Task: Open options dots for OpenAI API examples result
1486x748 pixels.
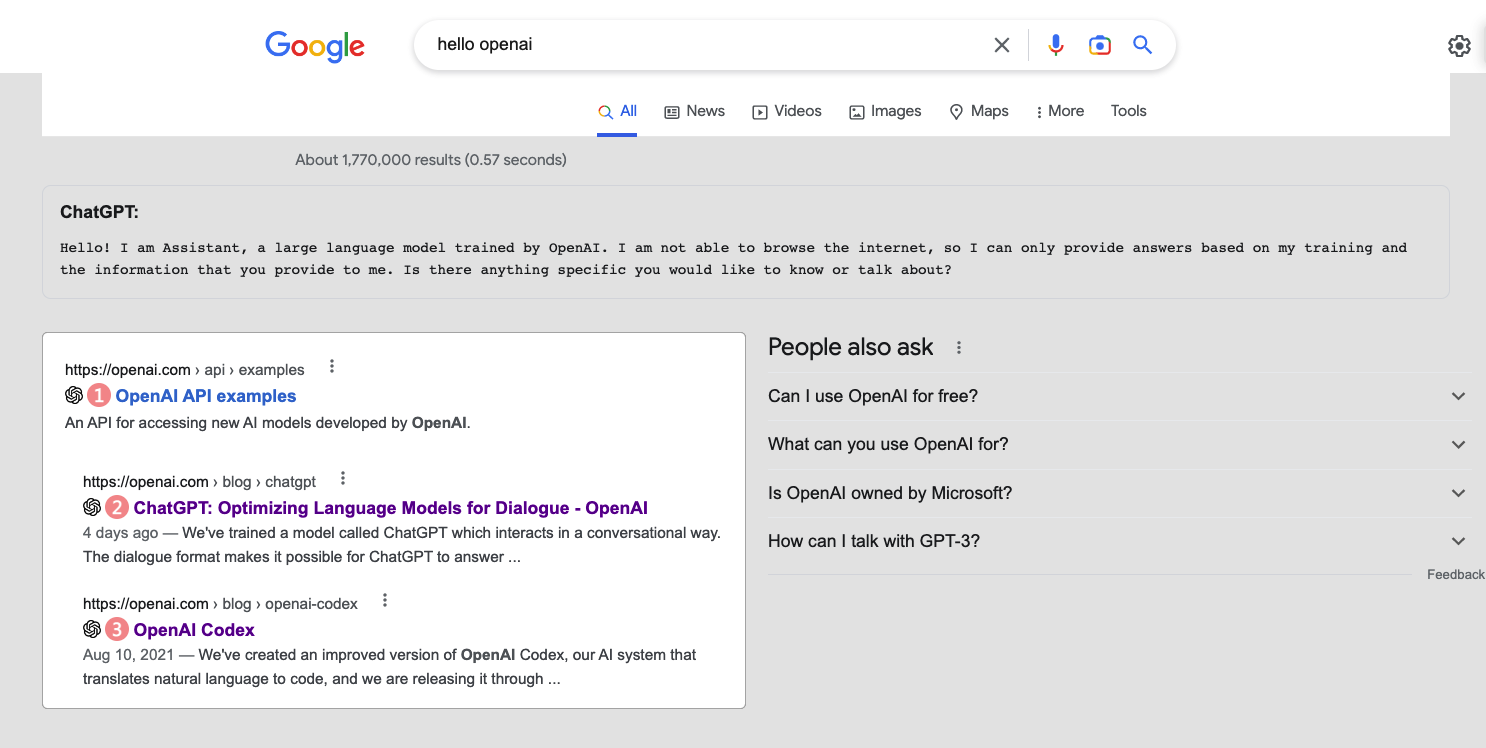Action: 332,367
